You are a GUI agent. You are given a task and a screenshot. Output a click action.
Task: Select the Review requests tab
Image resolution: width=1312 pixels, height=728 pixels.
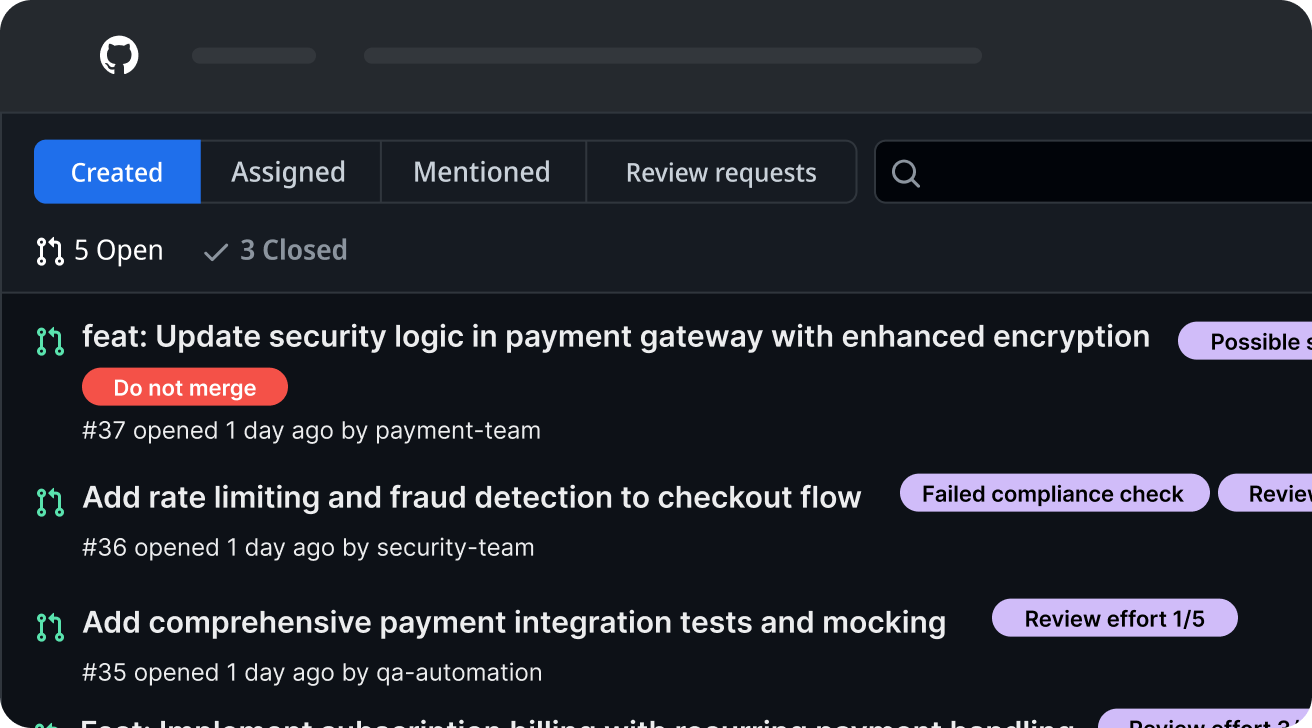pyautogui.click(x=721, y=171)
